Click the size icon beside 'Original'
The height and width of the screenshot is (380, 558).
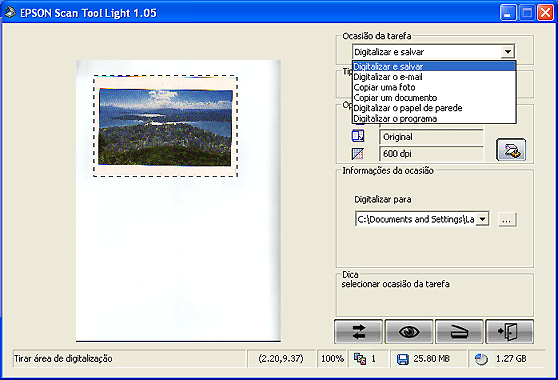point(358,136)
